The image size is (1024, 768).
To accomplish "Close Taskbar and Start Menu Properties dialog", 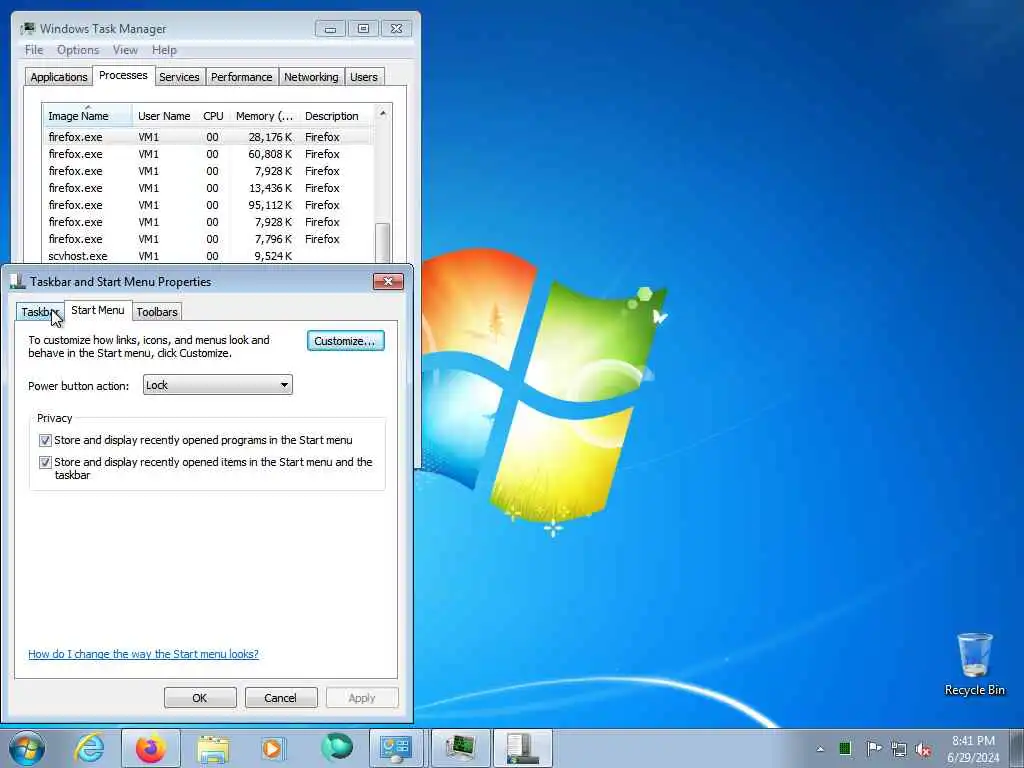I will click(388, 281).
